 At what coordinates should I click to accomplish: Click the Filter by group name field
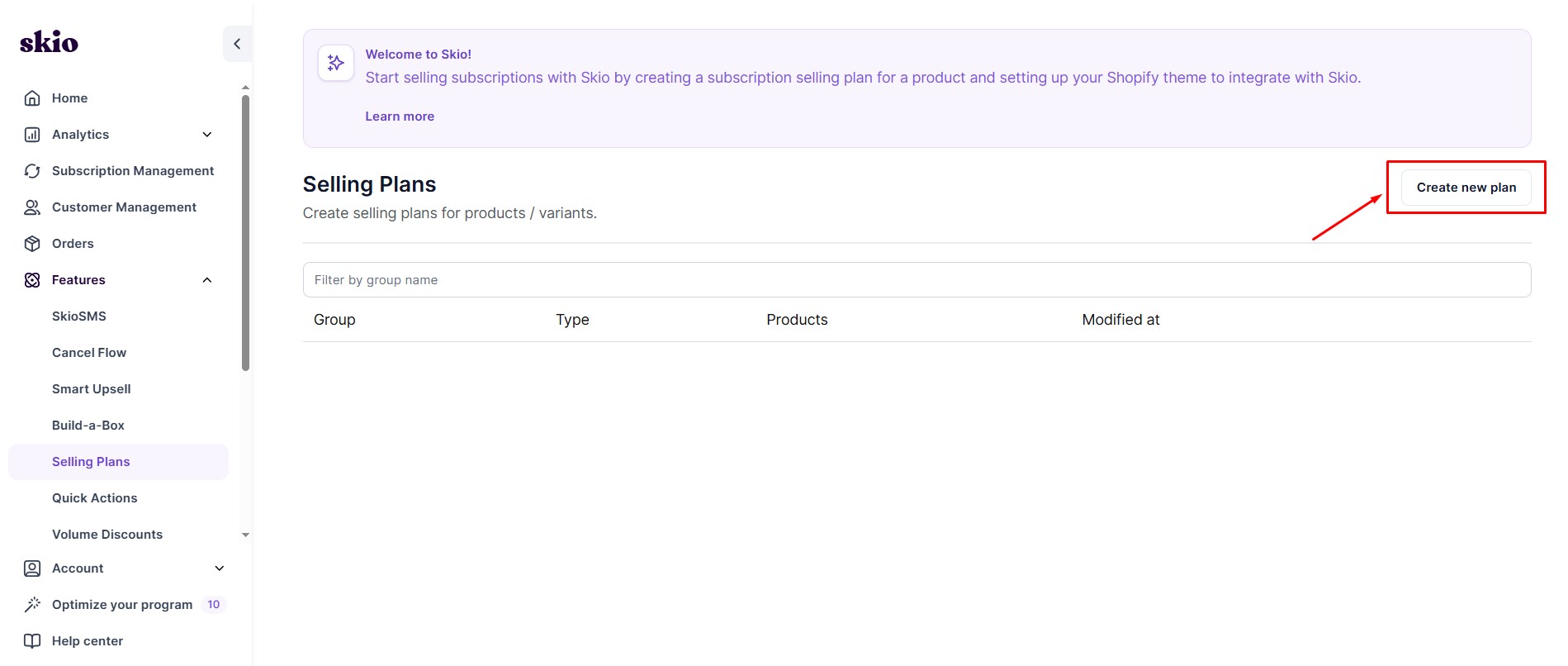(x=917, y=280)
